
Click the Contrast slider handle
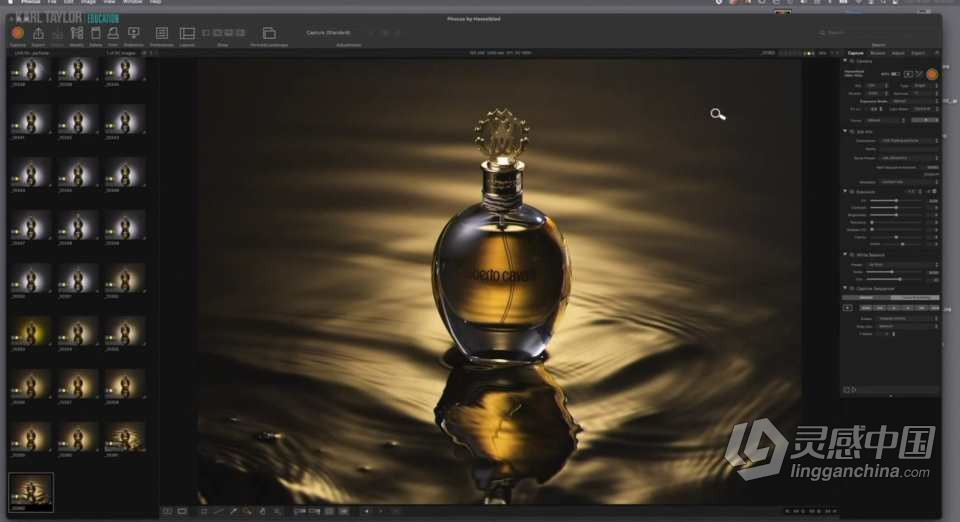tap(896, 207)
